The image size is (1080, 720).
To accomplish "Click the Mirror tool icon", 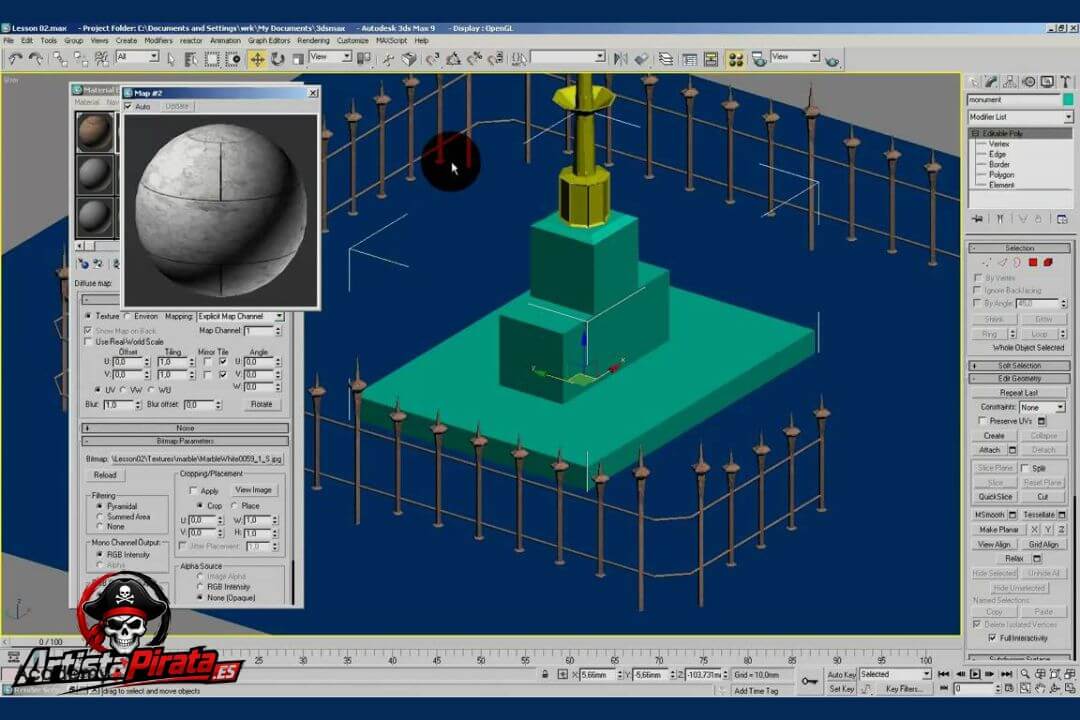I will (621, 59).
